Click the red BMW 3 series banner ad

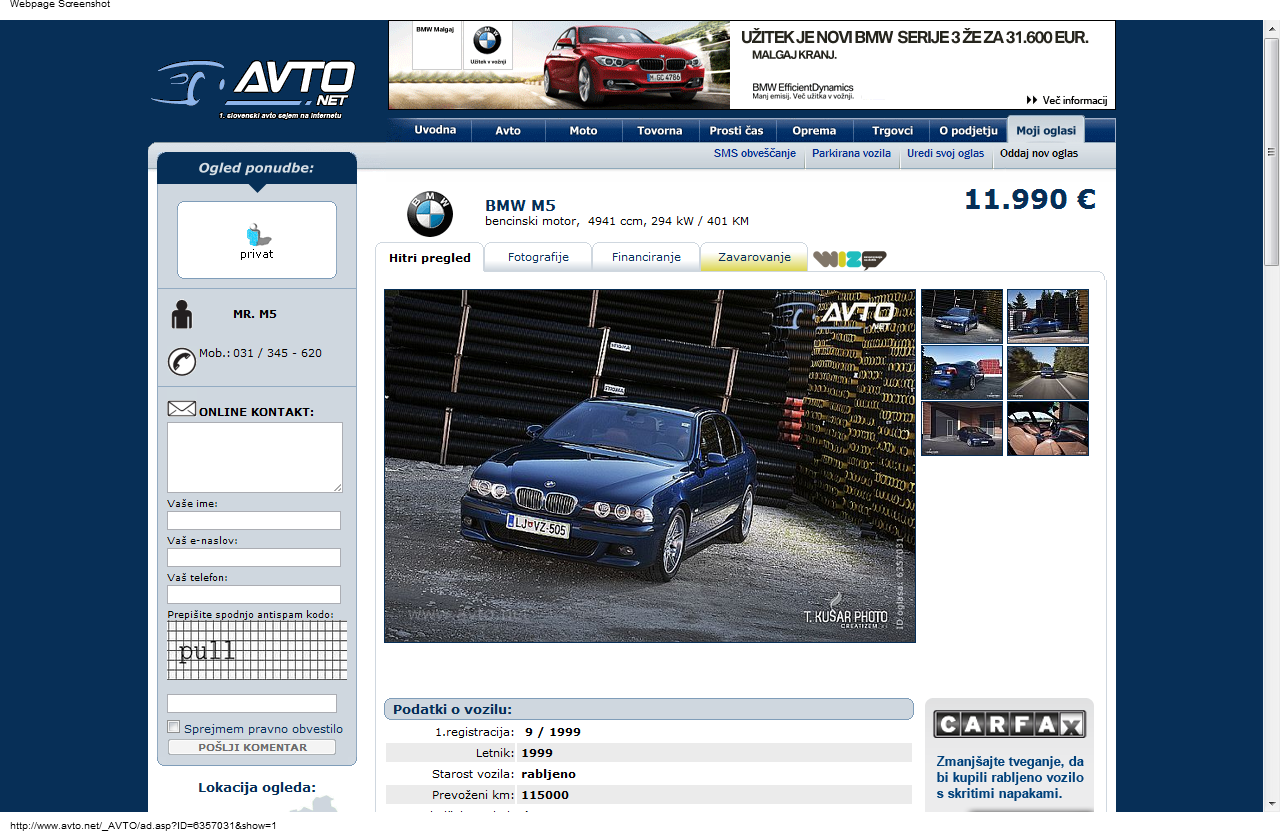coord(752,65)
